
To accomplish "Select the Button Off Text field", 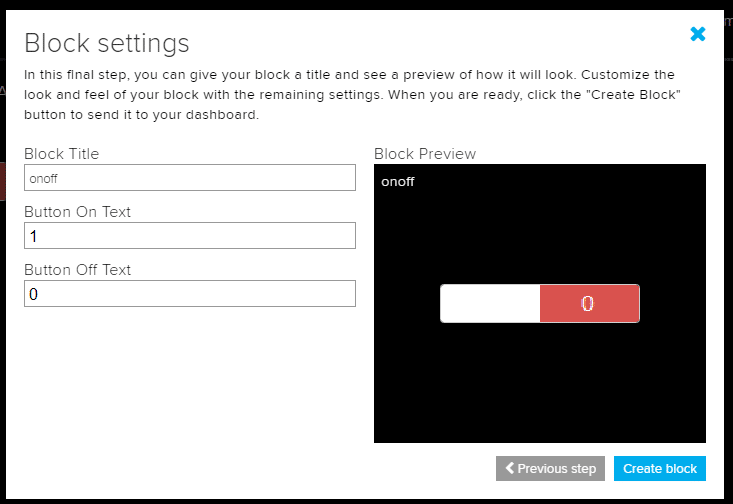I will (190, 294).
